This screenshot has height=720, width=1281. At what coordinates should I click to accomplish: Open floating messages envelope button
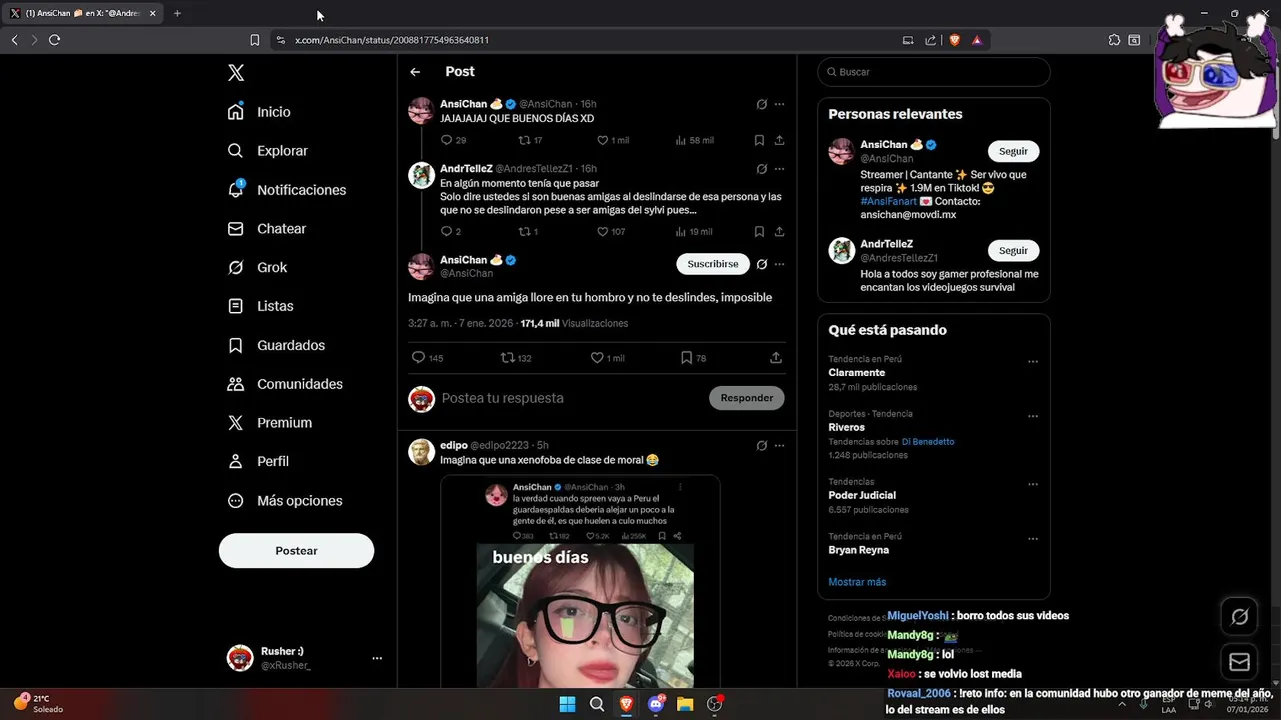(1239, 662)
